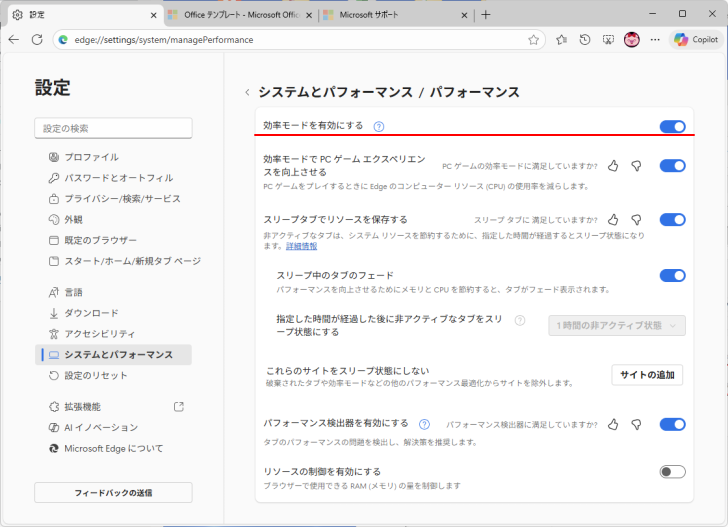Open help icon beside パフォーマンス検出器を有効にする
The height and width of the screenshot is (527, 728).
[x=424, y=424]
